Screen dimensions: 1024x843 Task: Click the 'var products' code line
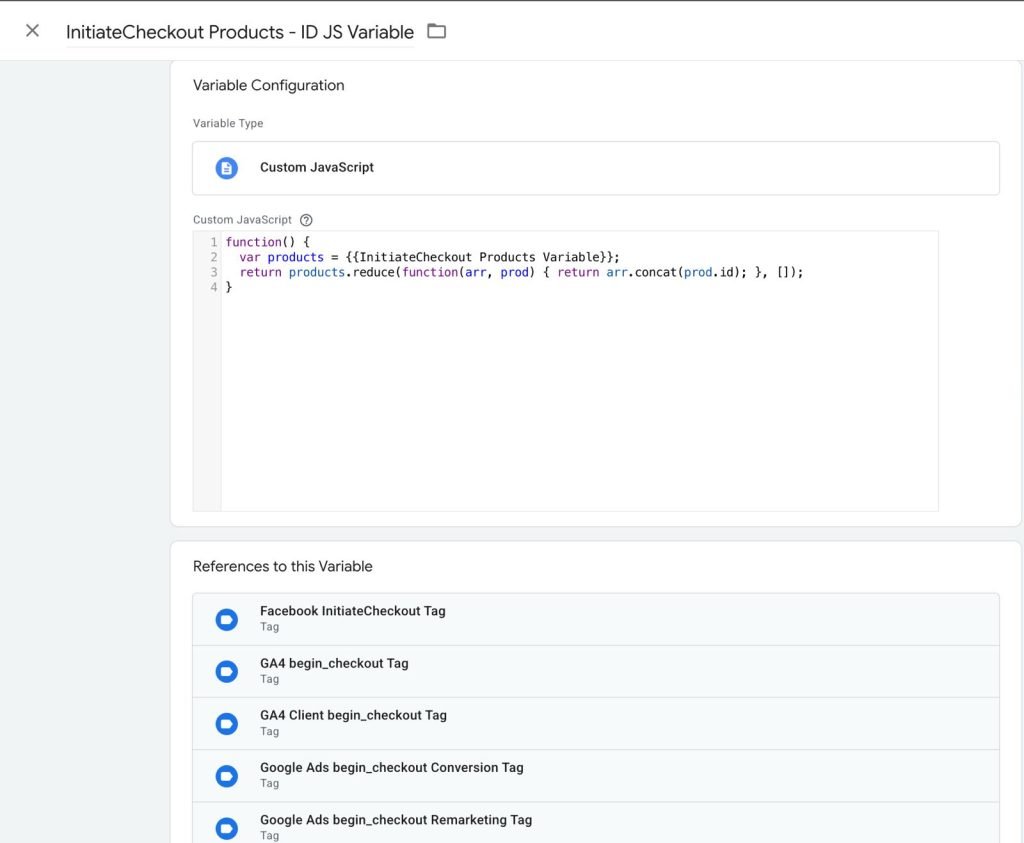click(429, 257)
